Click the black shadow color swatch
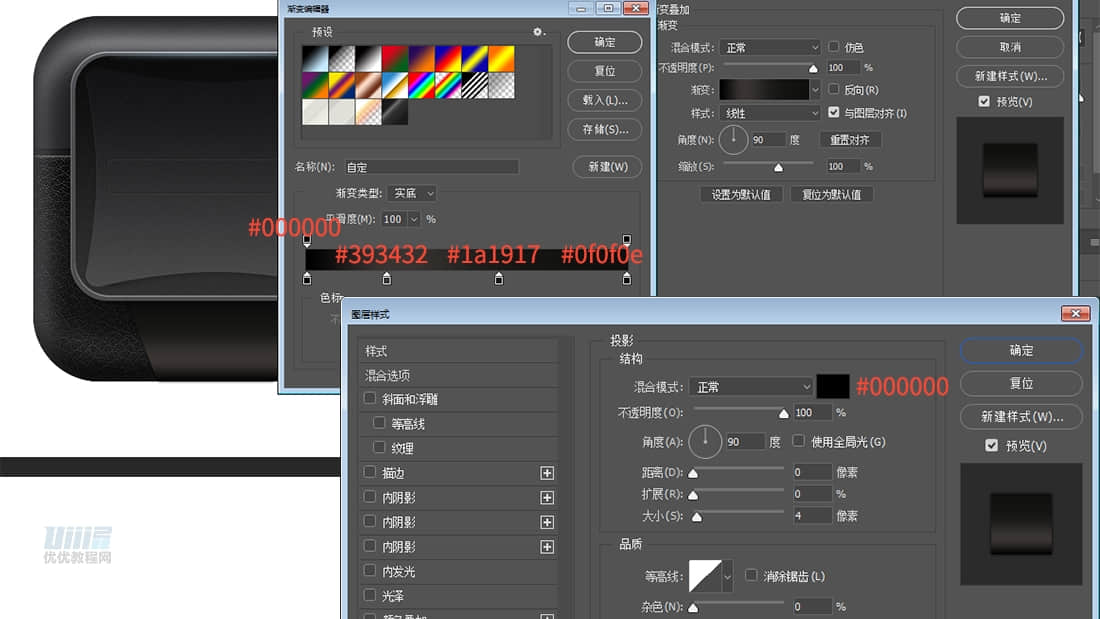 [833, 387]
